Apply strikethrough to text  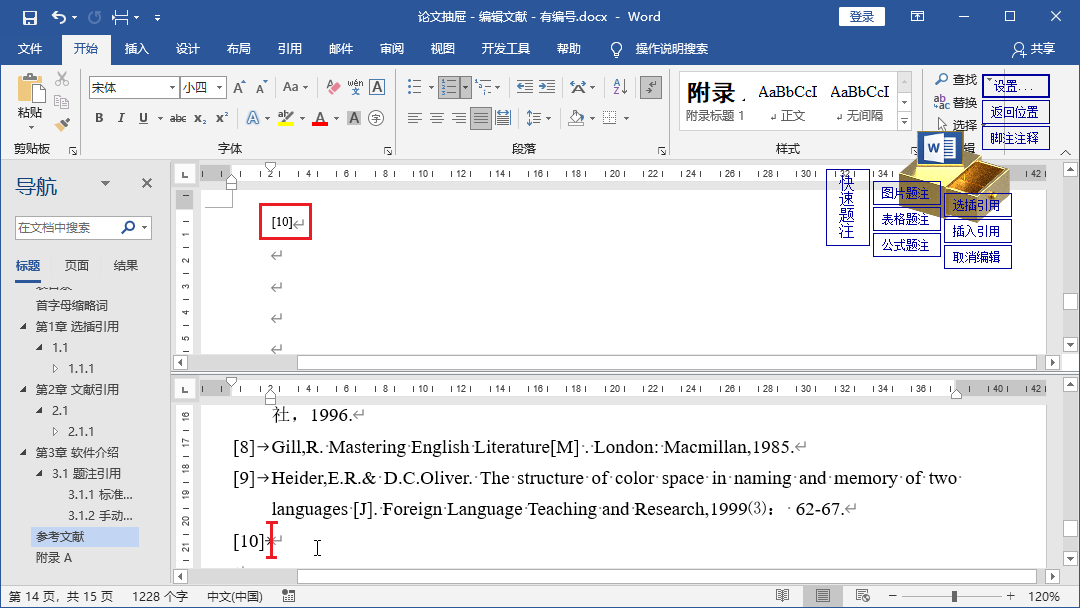click(x=178, y=118)
